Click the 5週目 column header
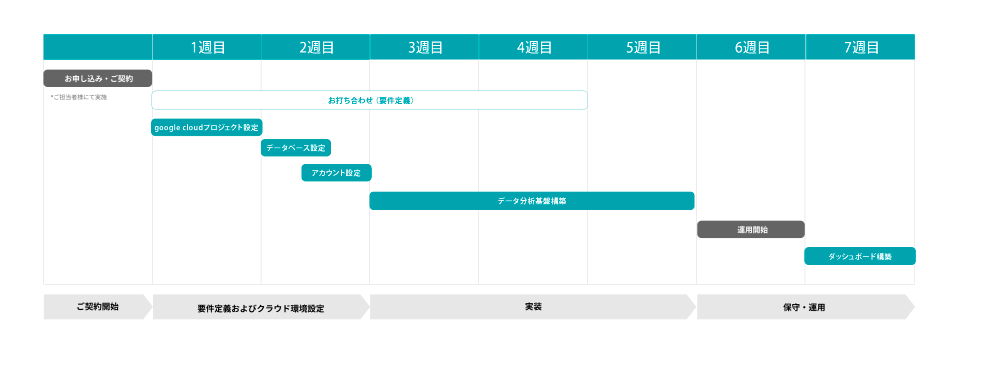Image resolution: width=986 pixels, height=376 pixels. point(642,47)
